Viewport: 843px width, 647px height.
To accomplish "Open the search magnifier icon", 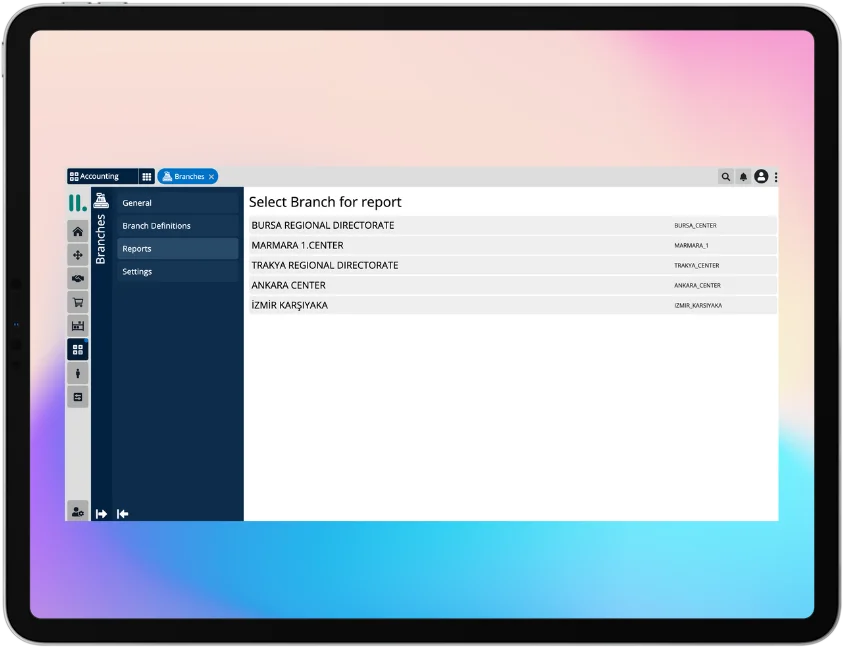I will pyautogui.click(x=726, y=177).
